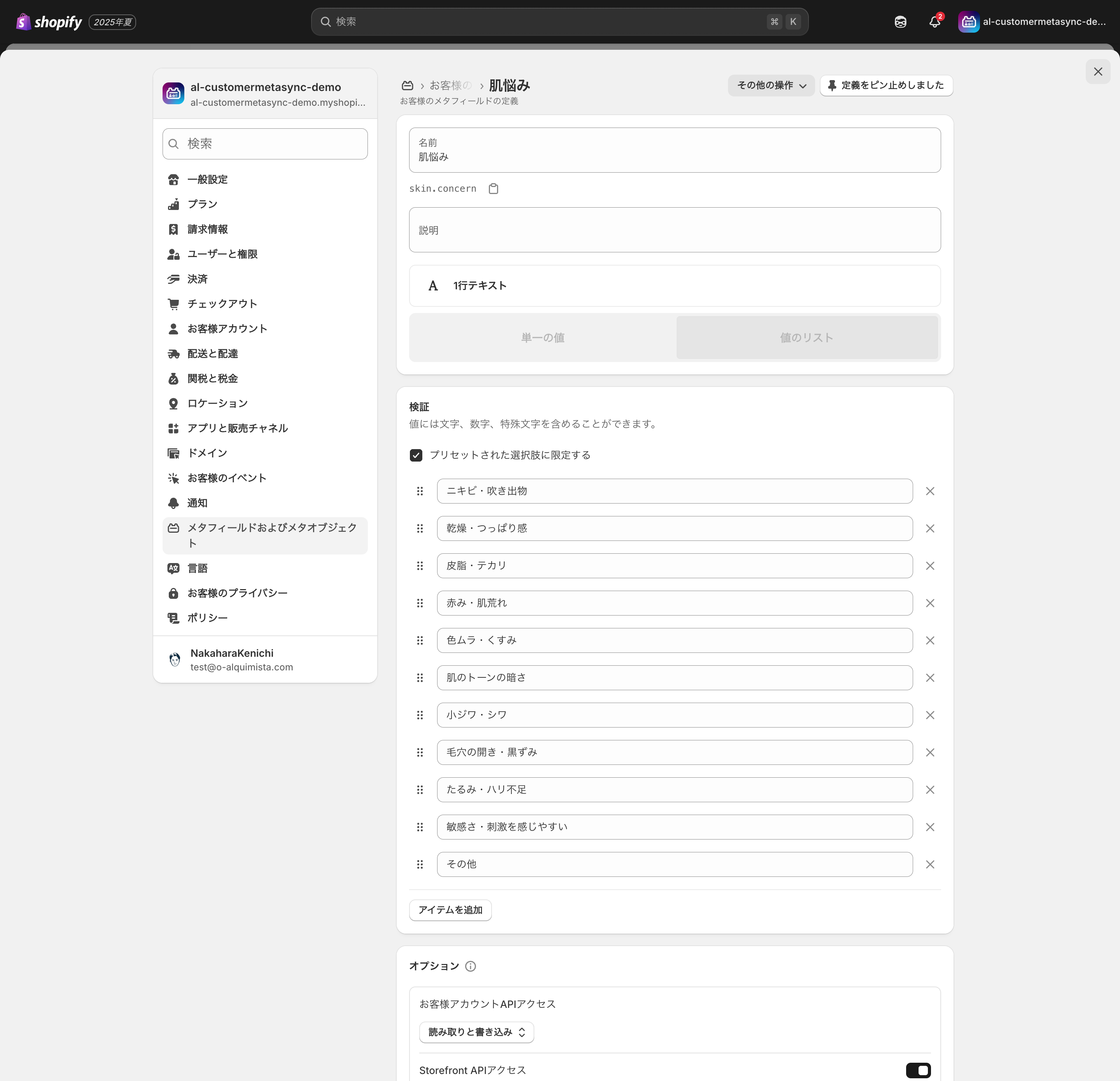The image size is (1120, 1081).
Task: Open ポリシー settings
Action: click(x=264, y=618)
